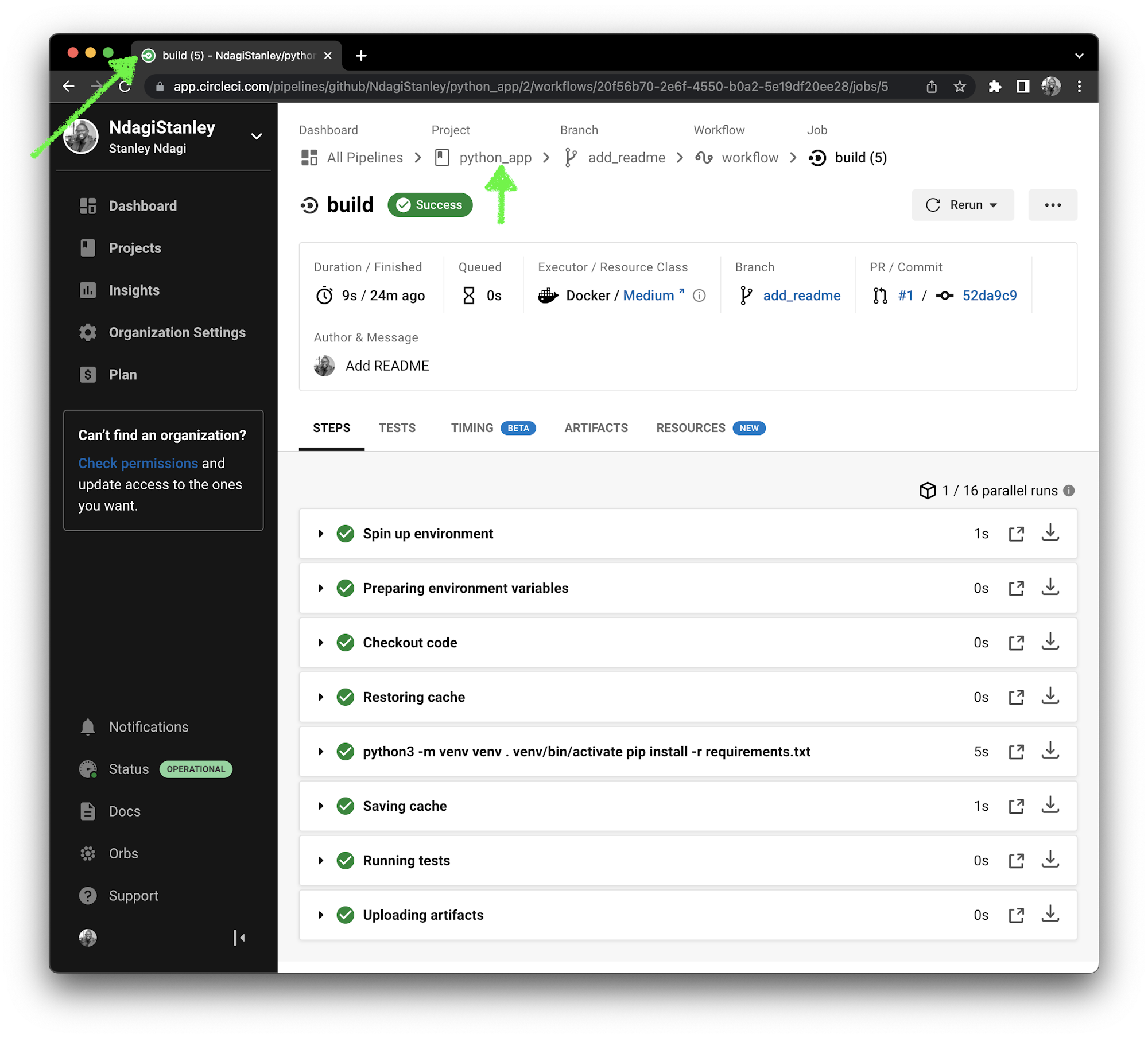
Task: Click the address bar URL field
Action: tap(530, 87)
